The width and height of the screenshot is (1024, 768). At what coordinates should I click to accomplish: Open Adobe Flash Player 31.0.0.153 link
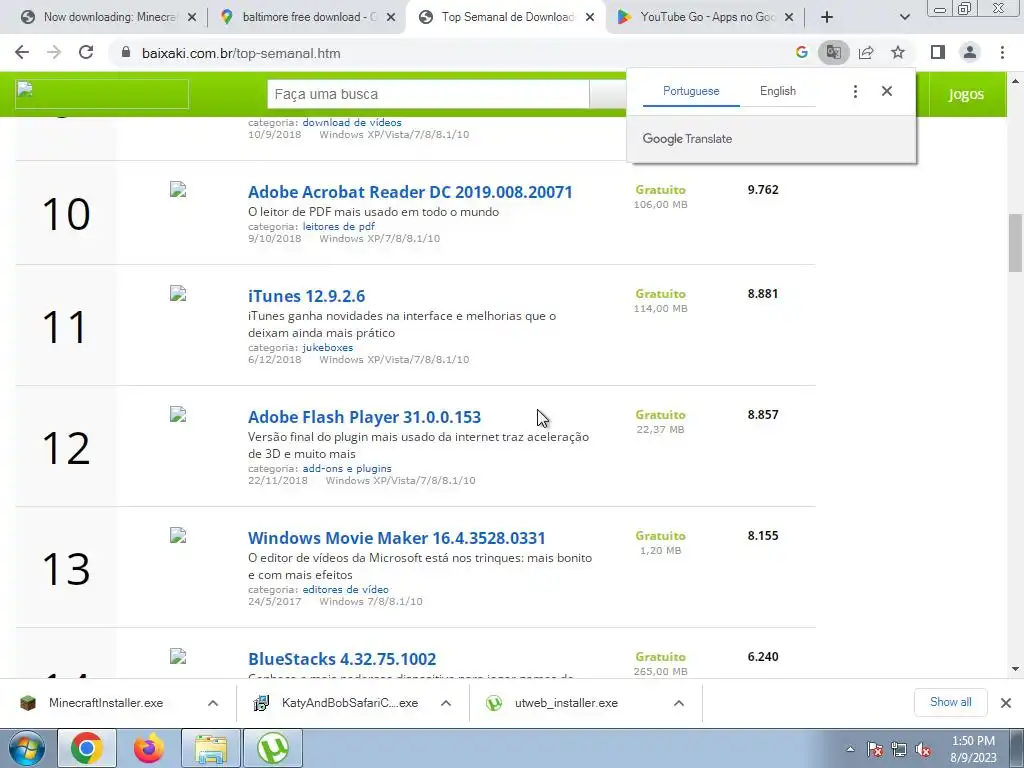click(x=364, y=417)
